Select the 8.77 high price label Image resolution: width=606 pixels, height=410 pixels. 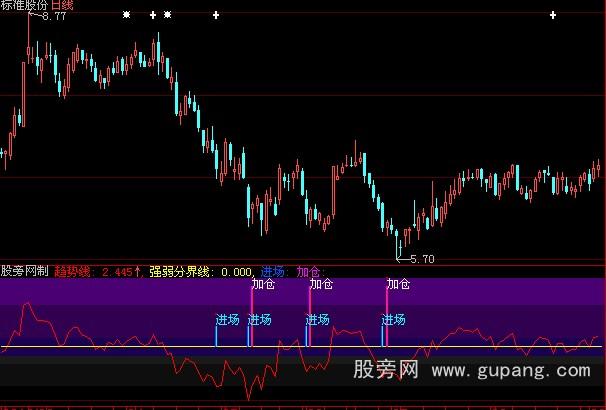54,16
